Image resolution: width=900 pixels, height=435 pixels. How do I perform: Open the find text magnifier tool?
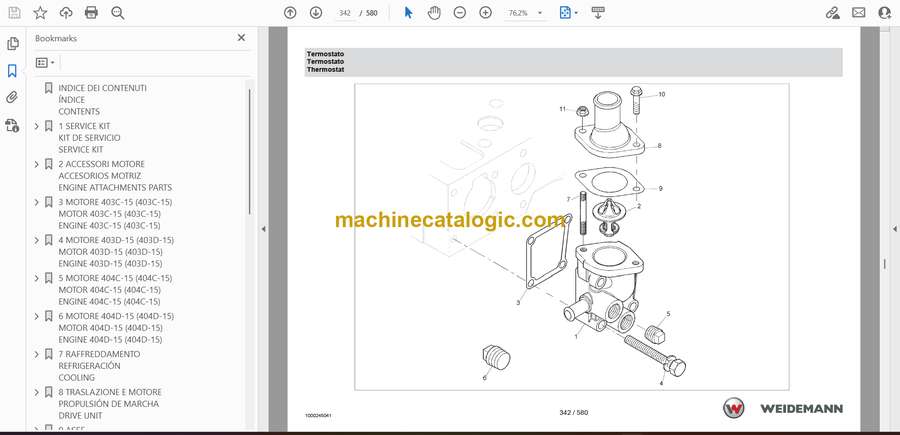coord(118,13)
